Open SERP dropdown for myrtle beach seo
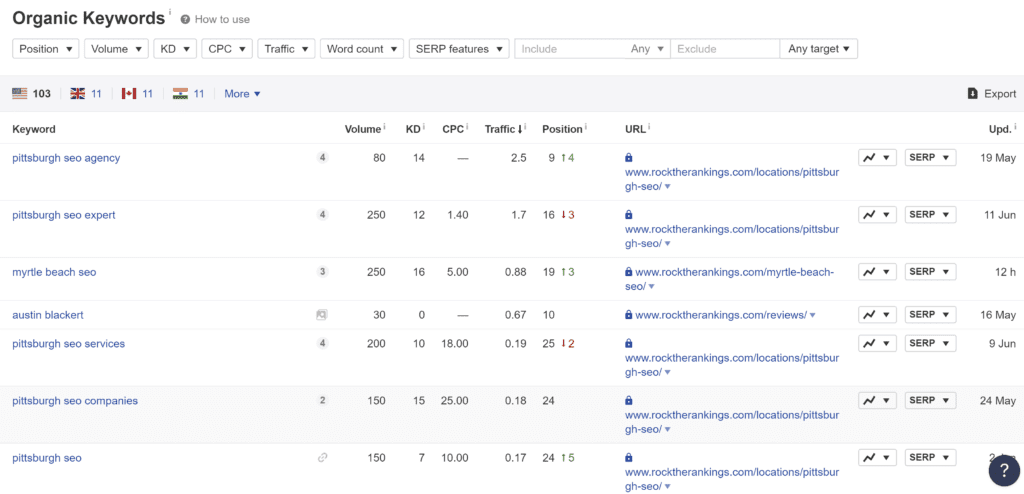1024x494 pixels. pos(930,271)
